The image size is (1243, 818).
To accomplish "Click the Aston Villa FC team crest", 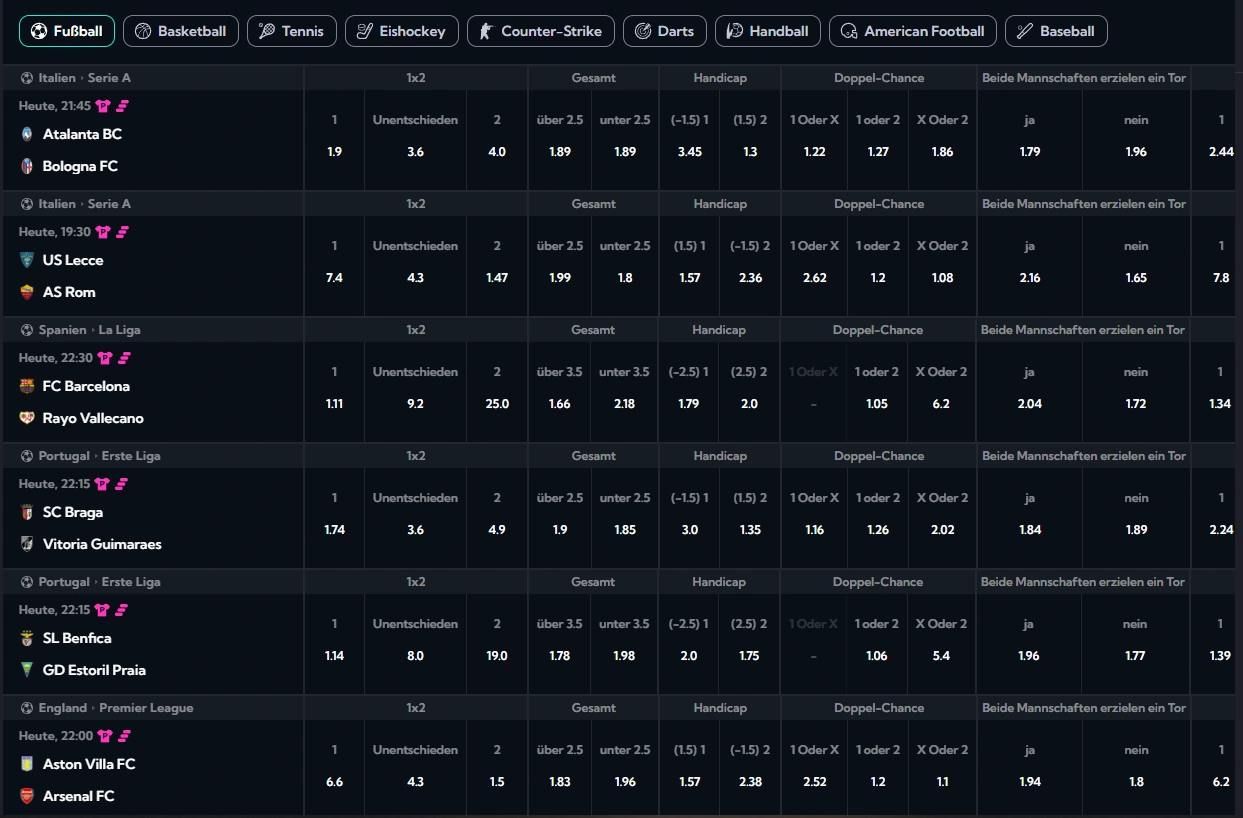I will pyautogui.click(x=27, y=764).
